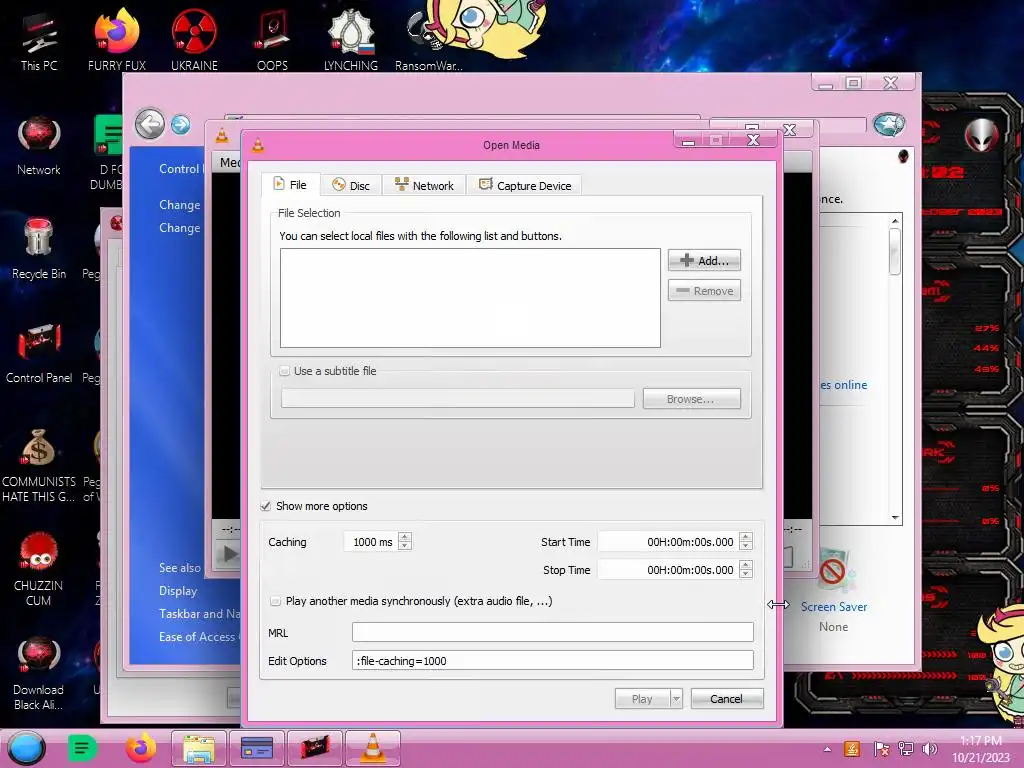This screenshot has height=768, width=1024.
Task: Open the Control Panel desktop icon
Action: pos(39,353)
